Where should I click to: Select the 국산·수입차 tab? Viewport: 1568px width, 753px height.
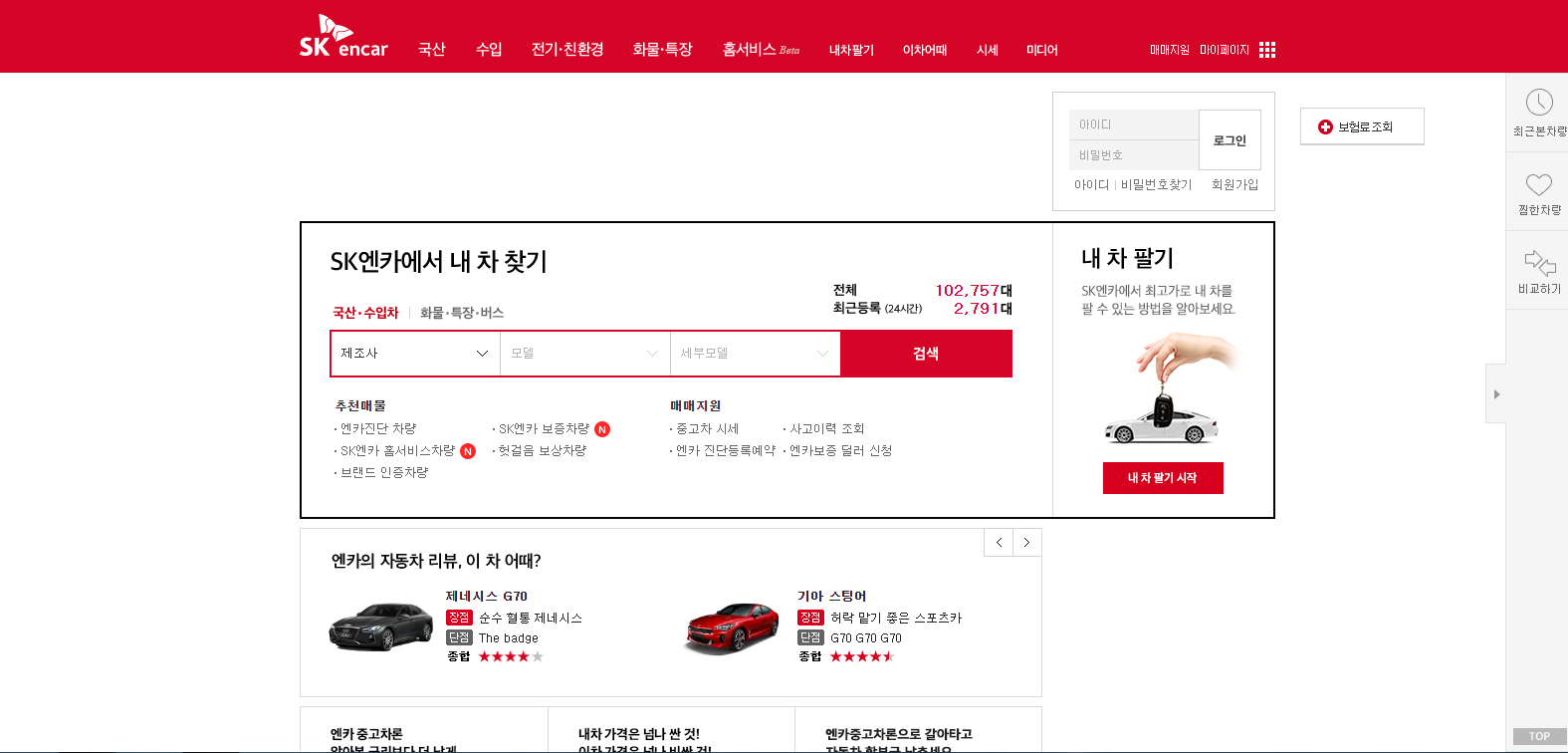pos(365,313)
